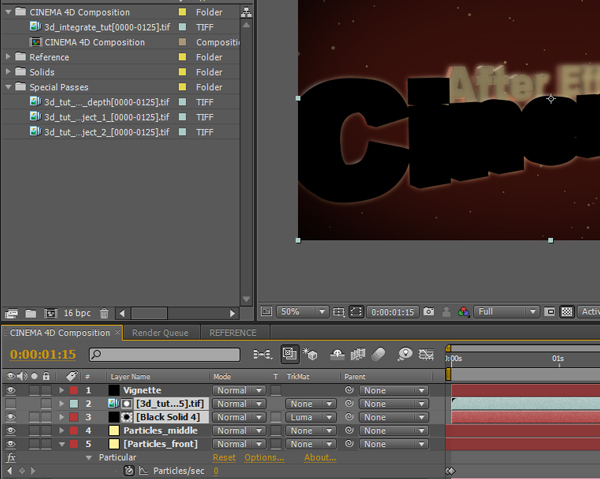
Task: Open the Full resolution dropdown
Action: (x=506, y=312)
